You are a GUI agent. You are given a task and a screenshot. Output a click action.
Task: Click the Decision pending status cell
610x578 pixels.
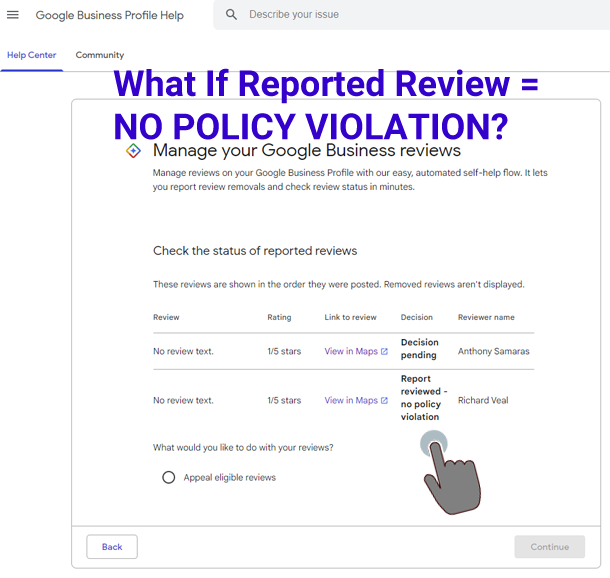[x=419, y=349]
